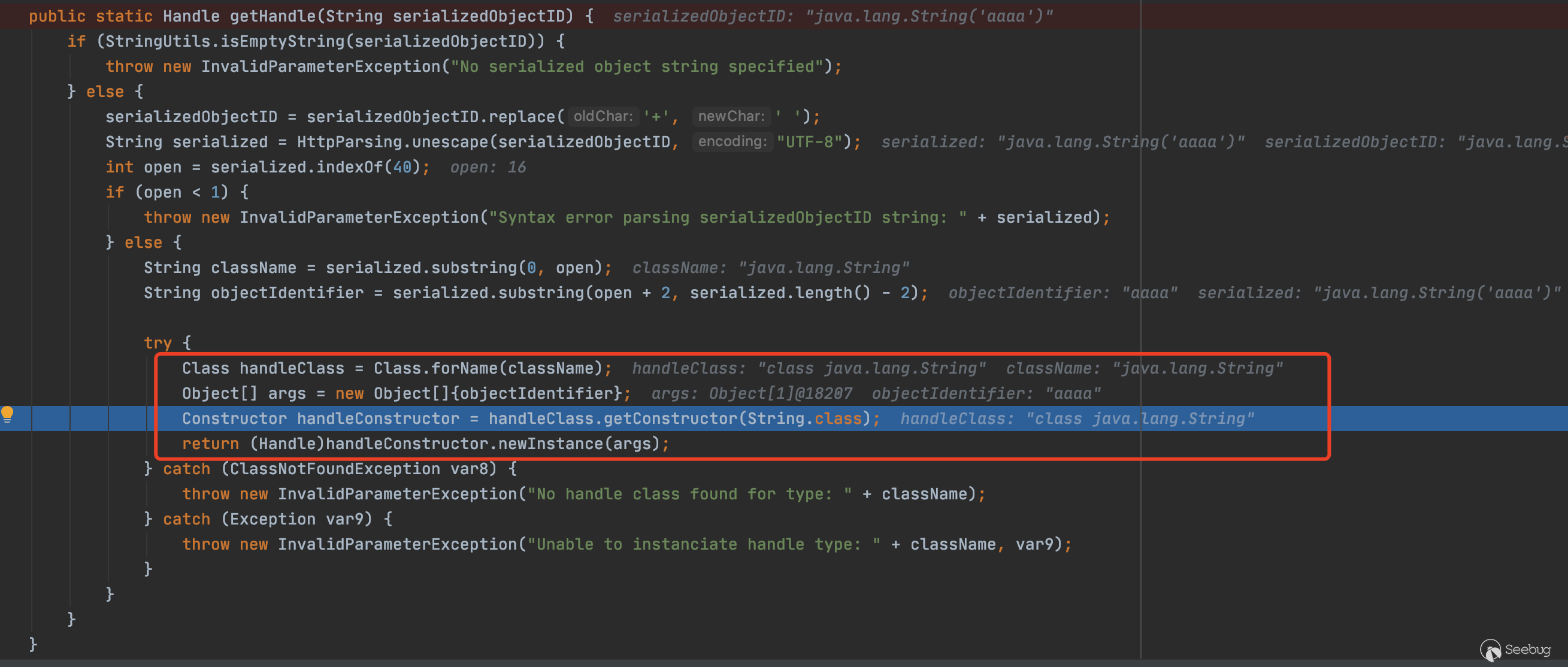Click the oldChar parameter hint
Image resolution: width=1568 pixels, height=667 pixels.
point(603,116)
